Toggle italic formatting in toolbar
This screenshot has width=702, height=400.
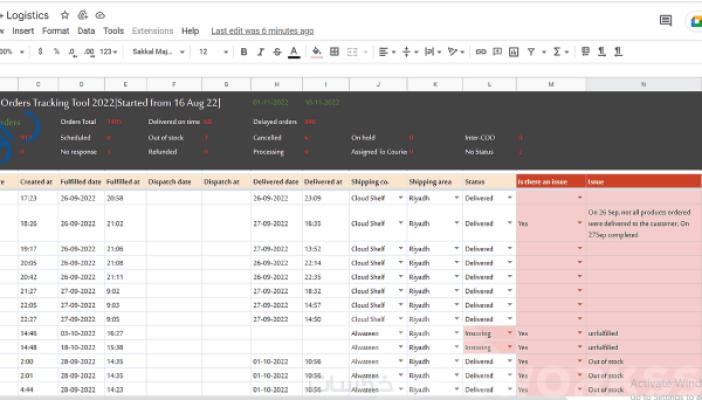click(x=261, y=52)
